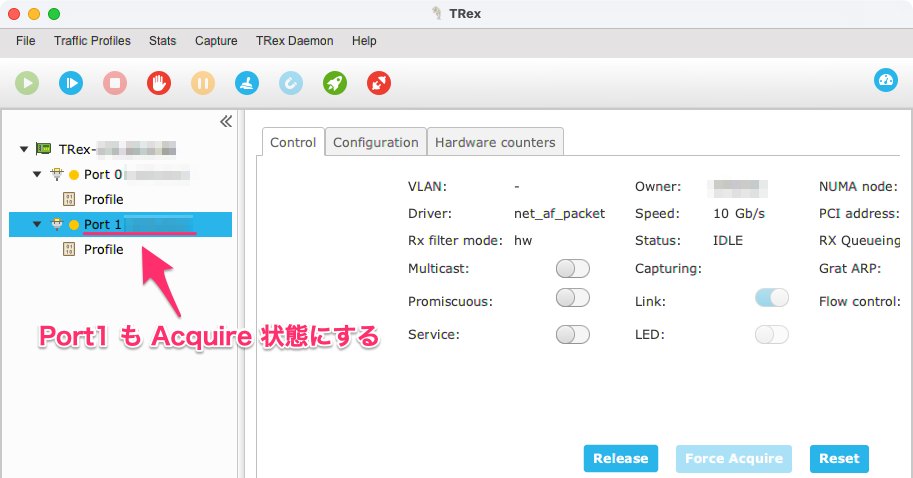This screenshot has width=913, height=478.
Task: Toggle the Promiscuous switch
Action: pos(573,298)
